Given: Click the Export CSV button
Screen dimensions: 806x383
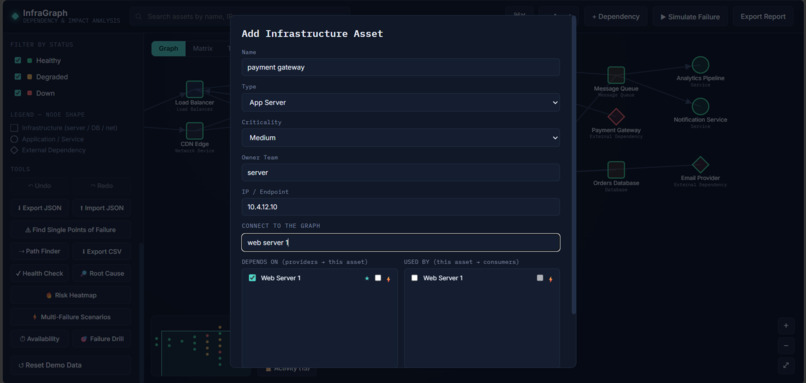Looking at the screenshot, I should (101, 251).
